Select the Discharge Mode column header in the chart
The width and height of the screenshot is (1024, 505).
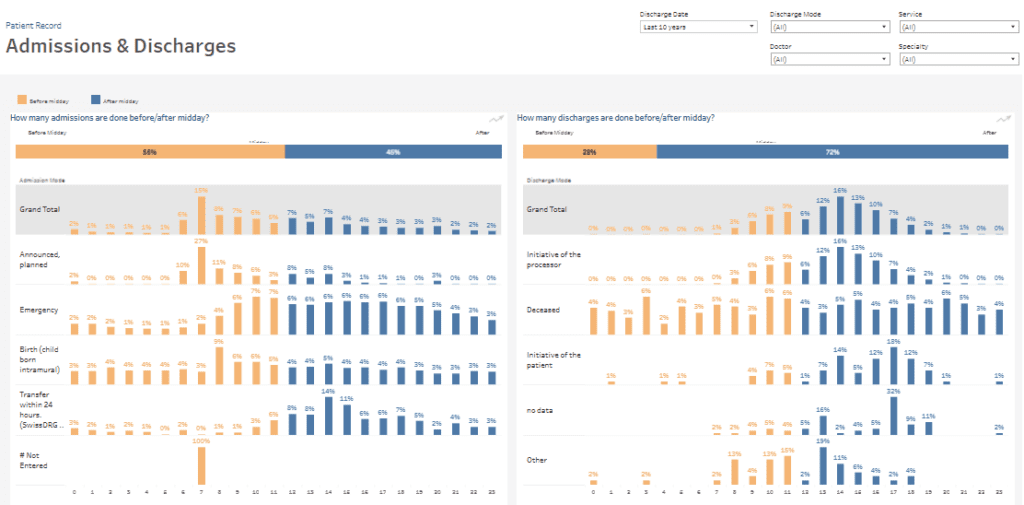click(x=549, y=180)
